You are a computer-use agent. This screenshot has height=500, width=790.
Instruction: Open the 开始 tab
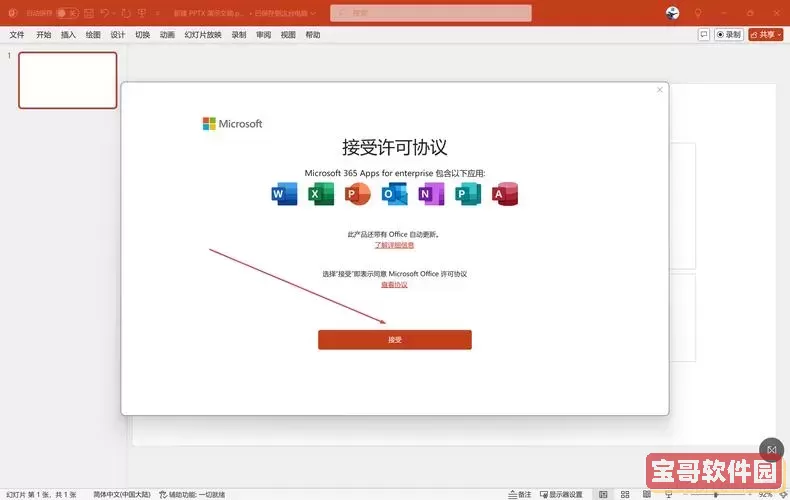pos(43,34)
